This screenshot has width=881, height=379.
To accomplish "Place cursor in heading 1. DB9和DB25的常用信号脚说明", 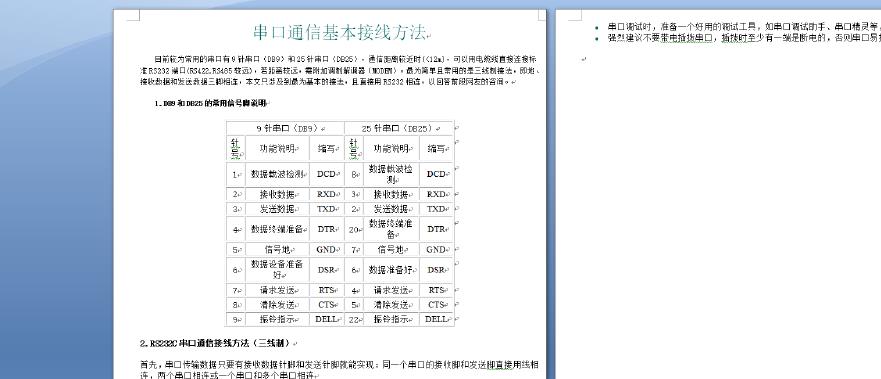I will pos(211,103).
